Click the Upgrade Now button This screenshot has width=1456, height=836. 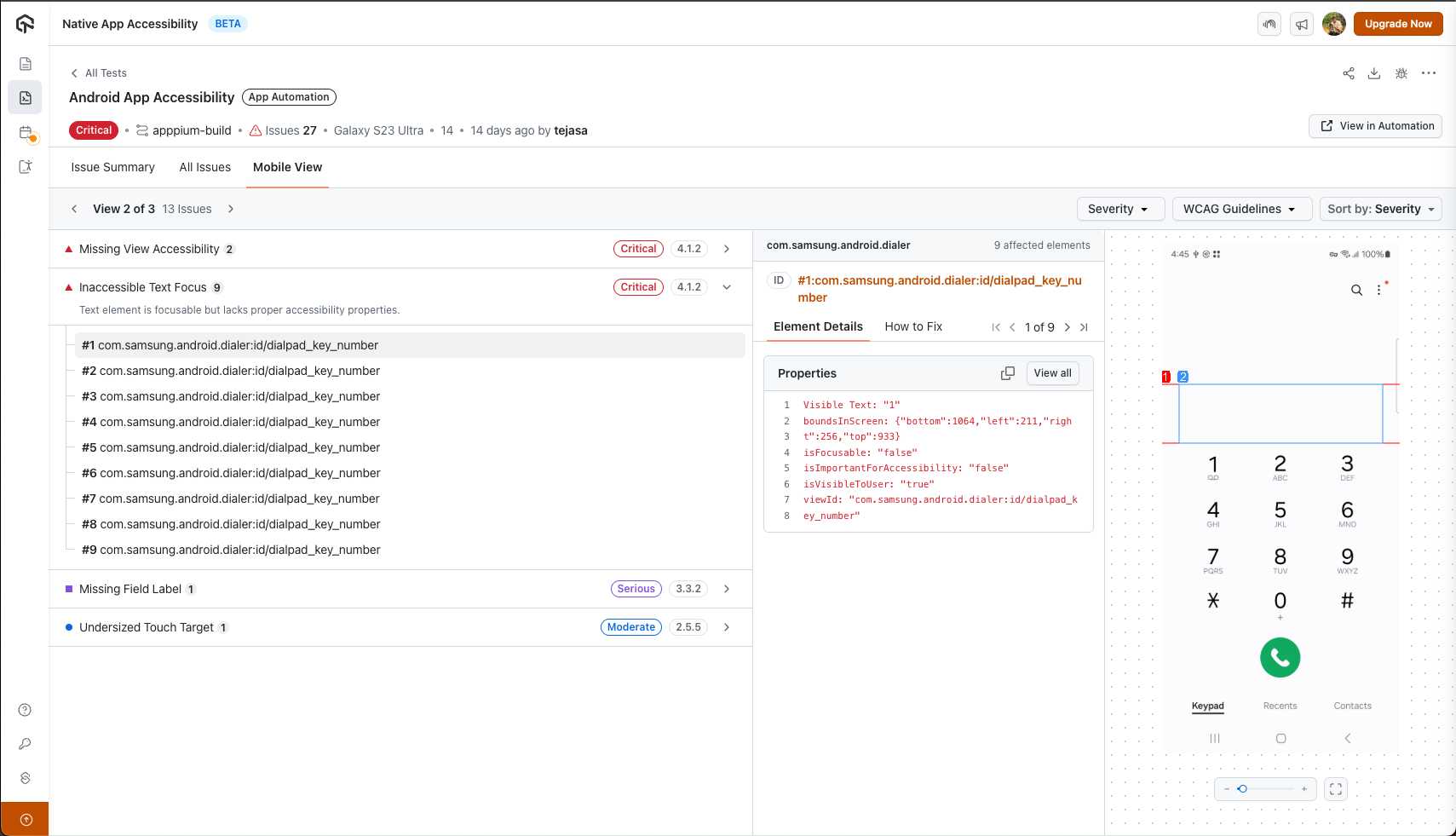[x=1398, y=24]
